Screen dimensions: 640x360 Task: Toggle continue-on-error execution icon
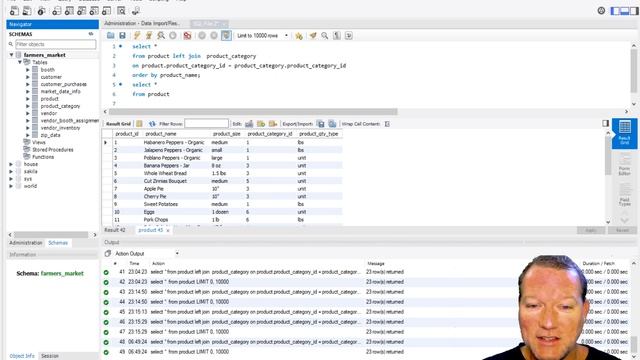187,36
